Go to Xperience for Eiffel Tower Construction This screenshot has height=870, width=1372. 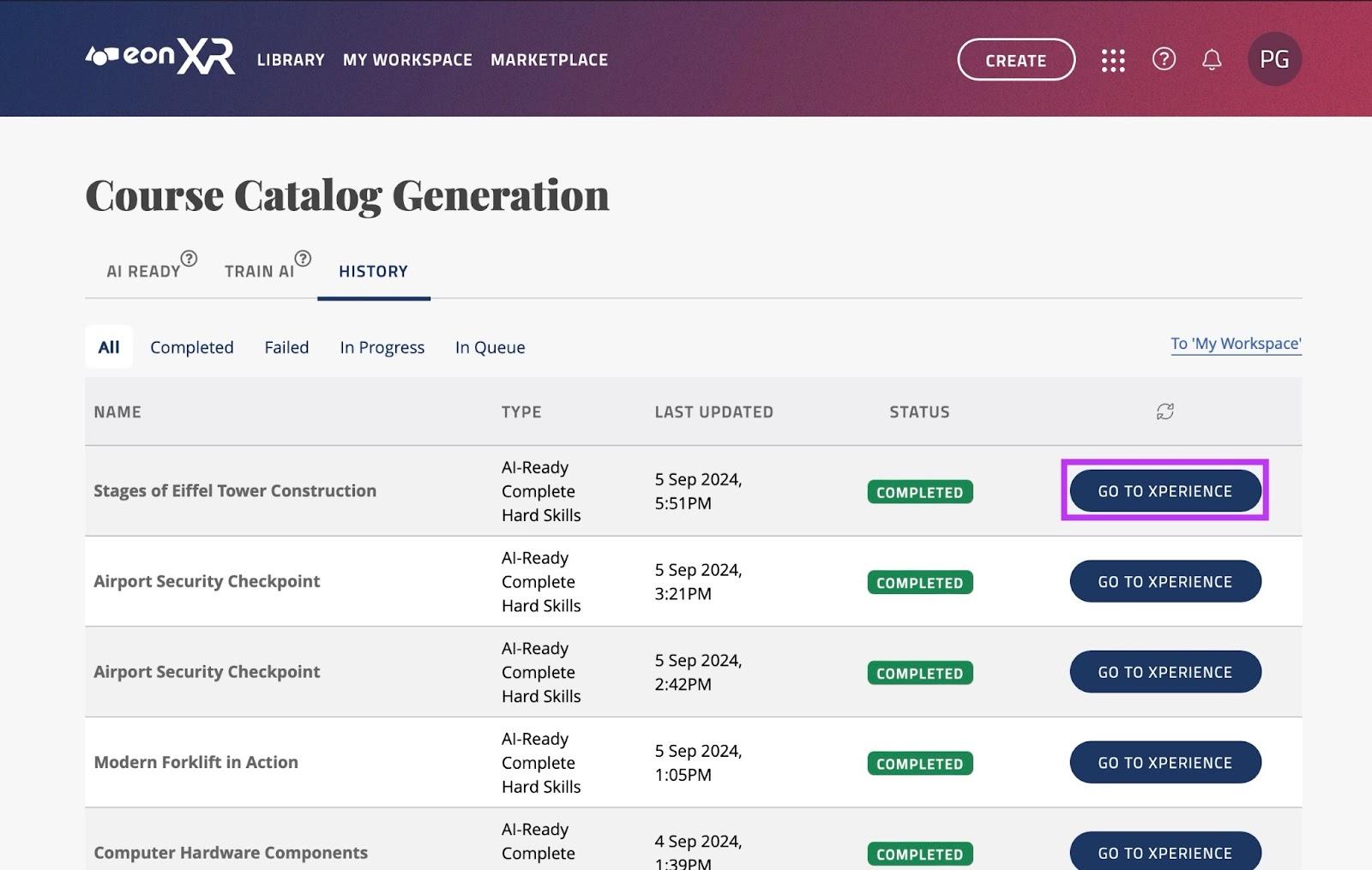(1165, 491)
